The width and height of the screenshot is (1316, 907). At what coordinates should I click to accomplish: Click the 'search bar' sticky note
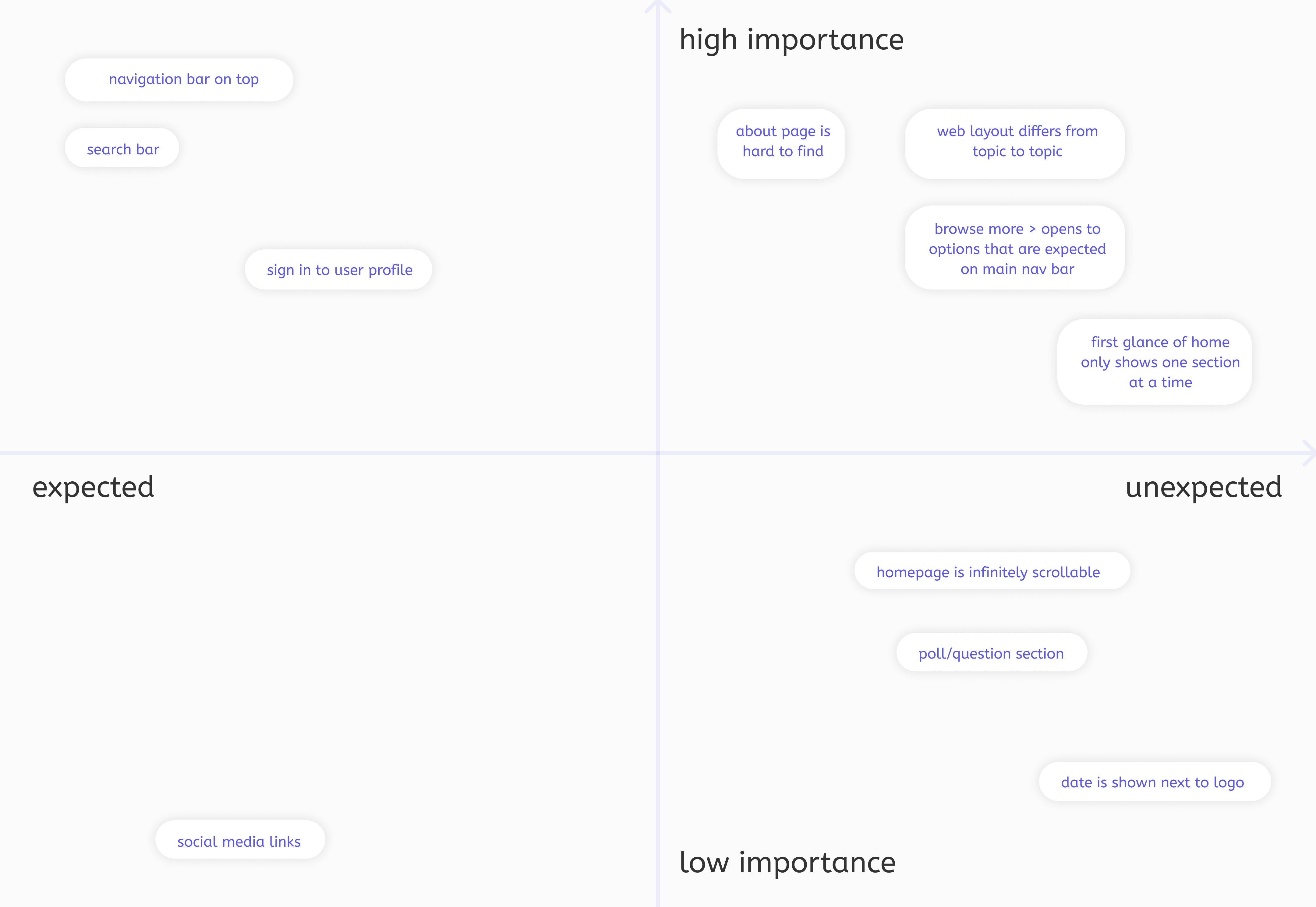[122, 148]
